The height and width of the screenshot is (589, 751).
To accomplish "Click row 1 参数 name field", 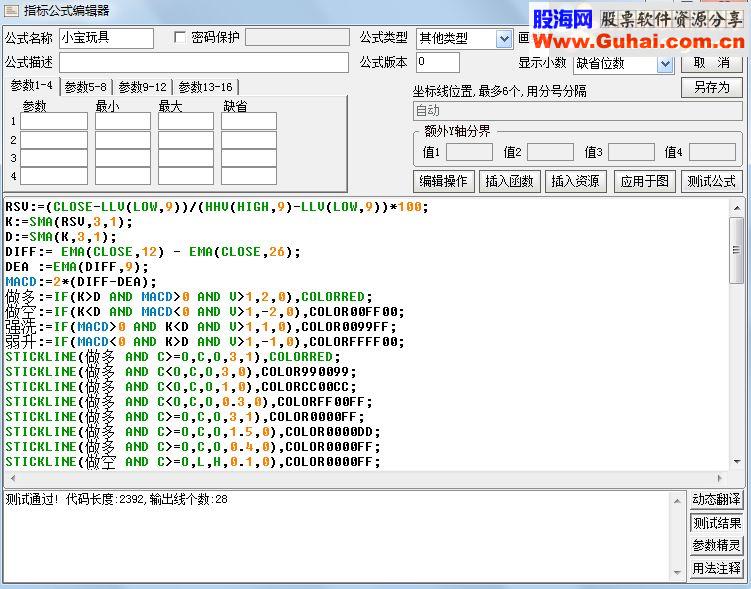I will pos(54,121).
